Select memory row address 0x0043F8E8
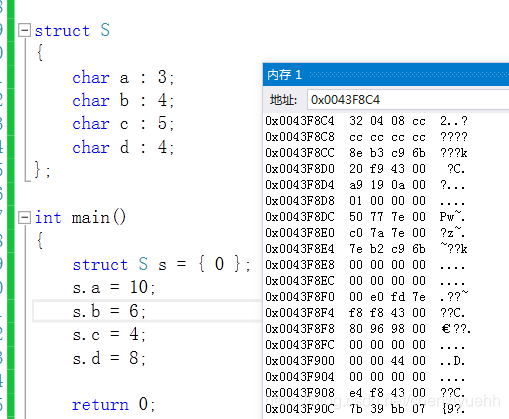 click(300, 265)
